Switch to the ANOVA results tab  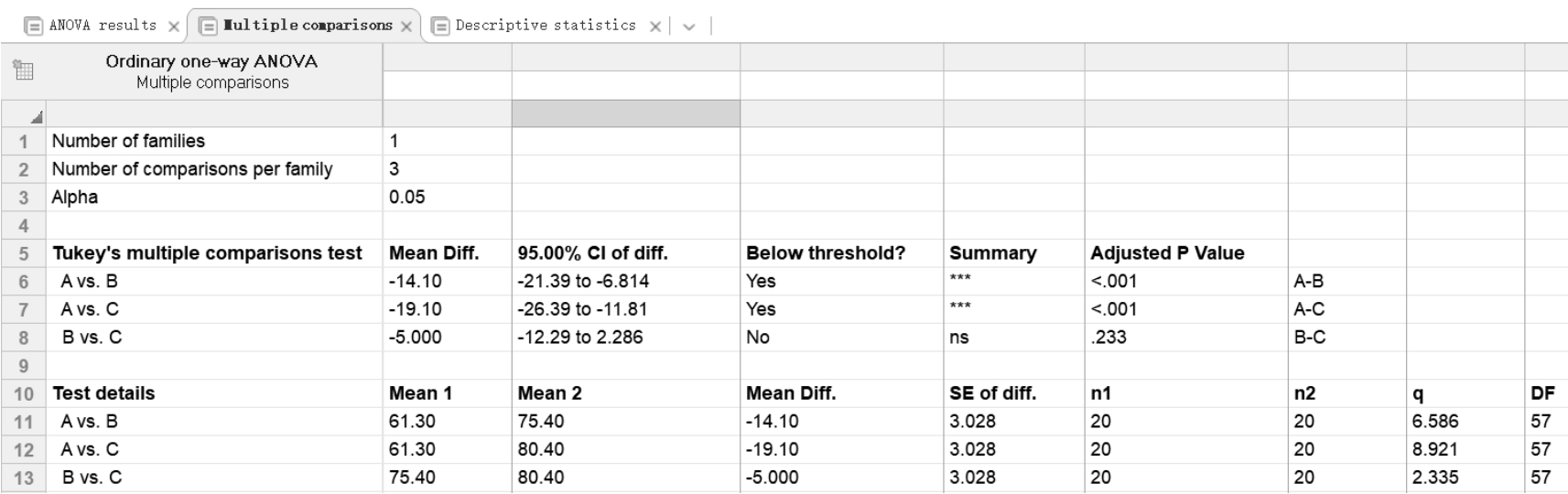tap(102, 26)
